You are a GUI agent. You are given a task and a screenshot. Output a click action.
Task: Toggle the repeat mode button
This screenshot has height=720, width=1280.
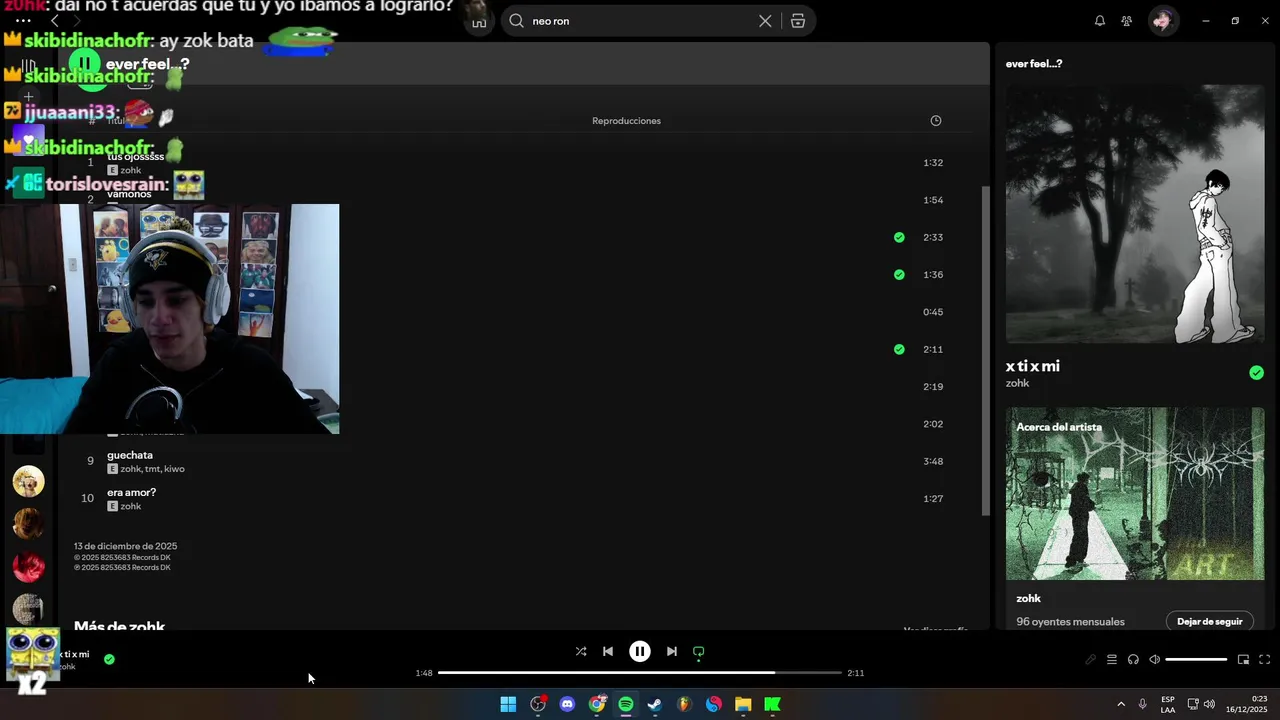[699, 651]
